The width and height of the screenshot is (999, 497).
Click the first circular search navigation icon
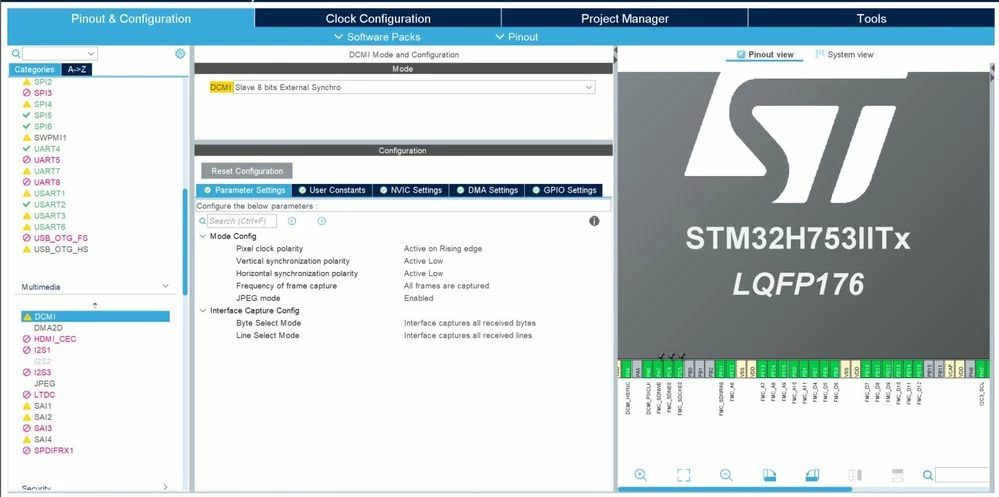[292, 221]
